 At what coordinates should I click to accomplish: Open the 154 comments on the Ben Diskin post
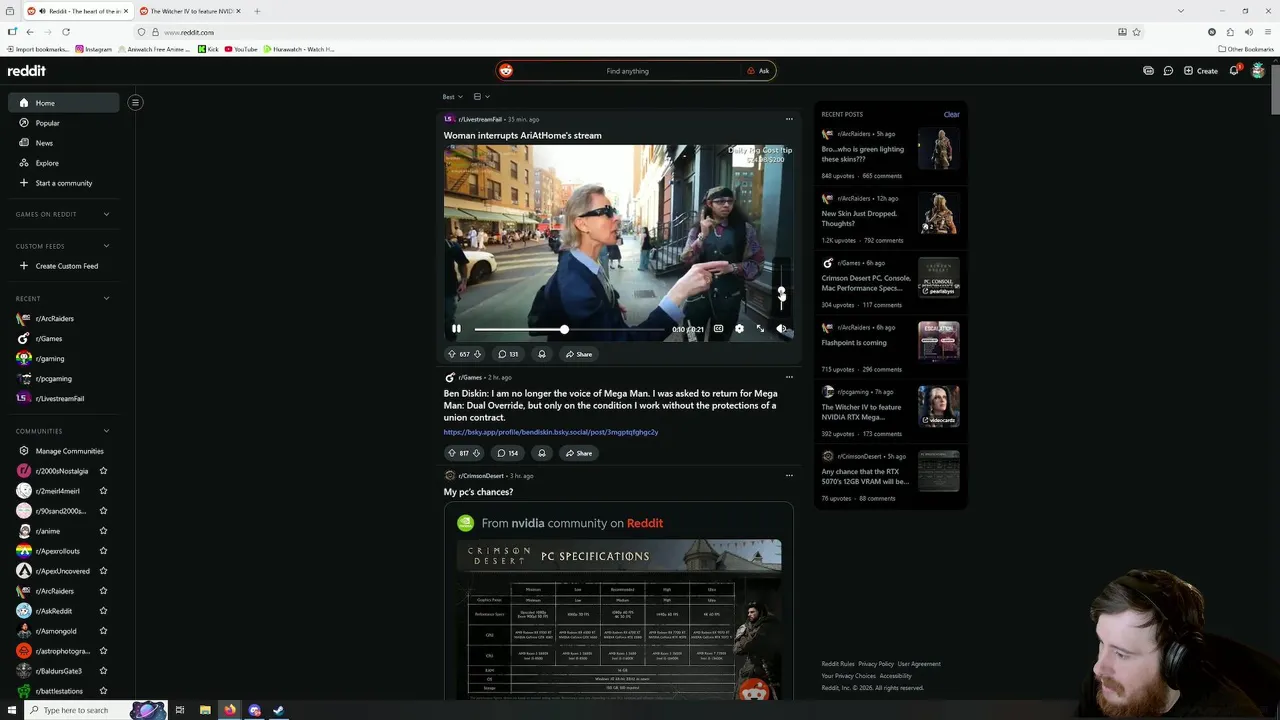point(508,453)
